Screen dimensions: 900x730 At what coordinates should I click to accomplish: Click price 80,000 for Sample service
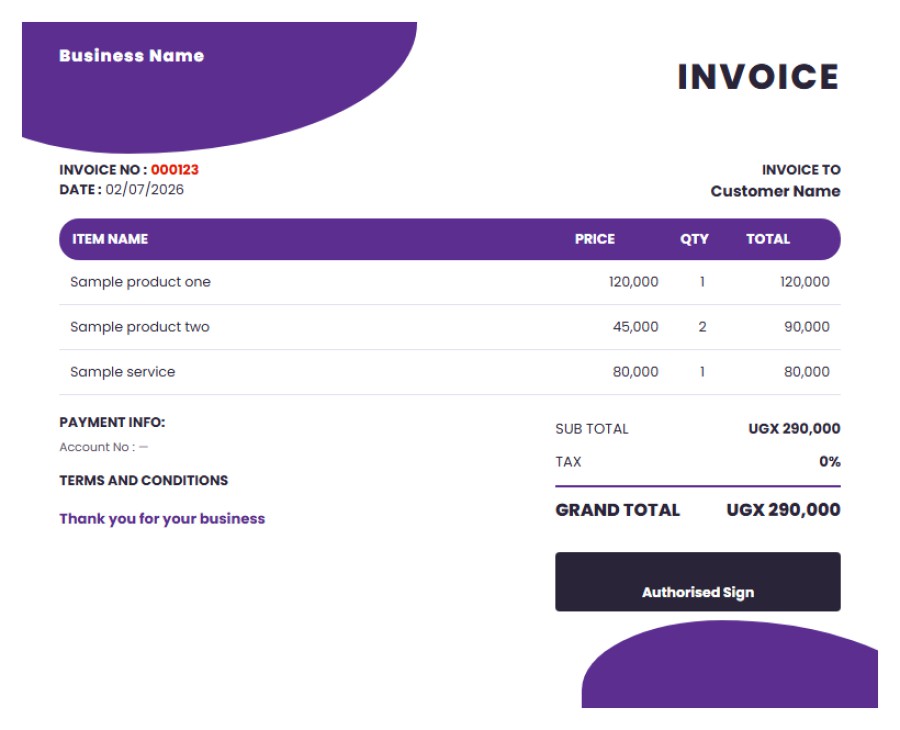(x=635, y=372)
